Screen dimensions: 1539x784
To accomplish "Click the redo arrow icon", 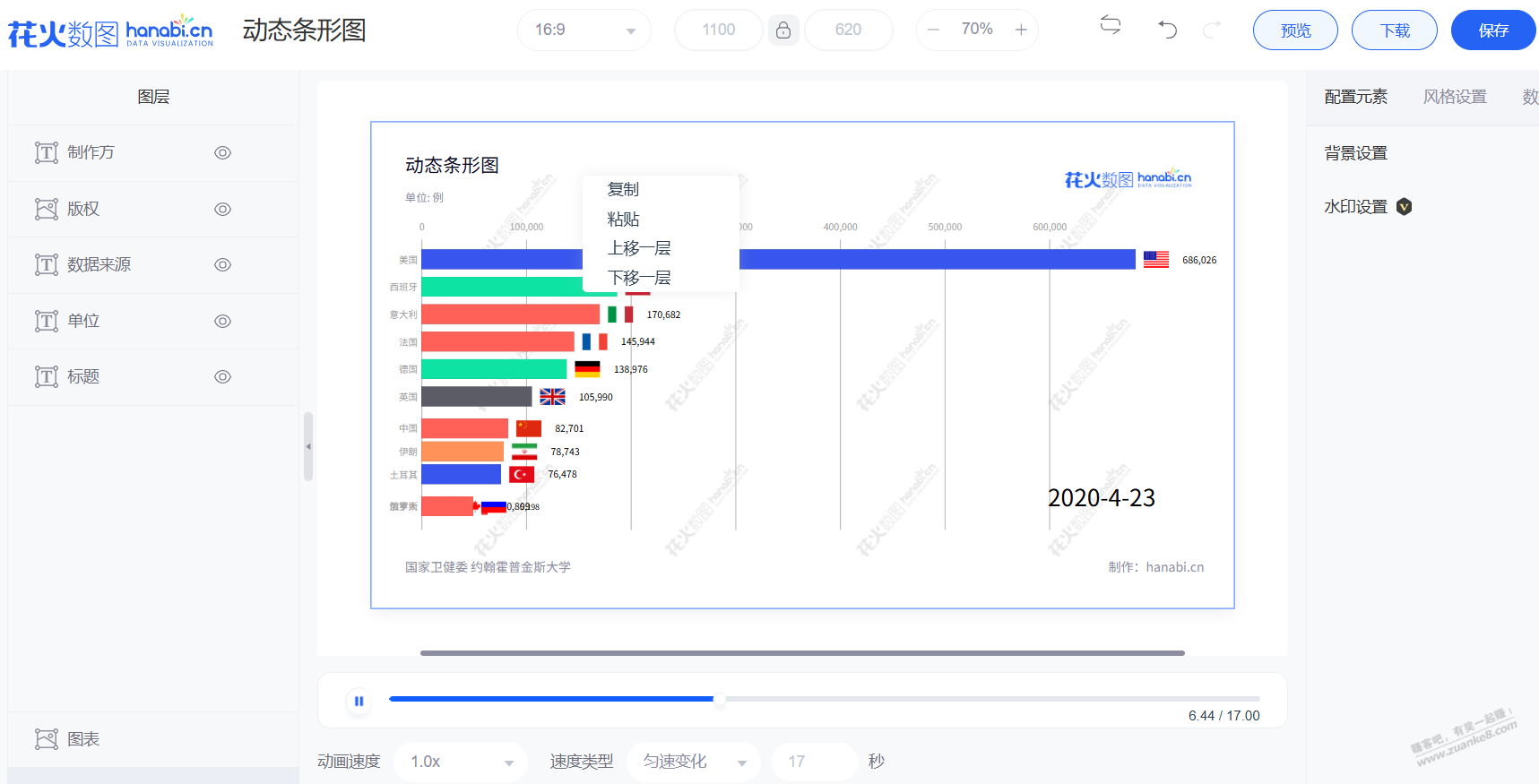I will (x=1212, y=30).
